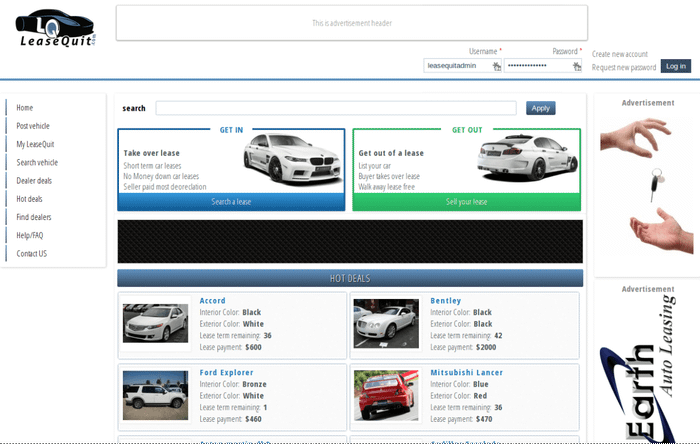Open the Bentley listing title

(x=446, y=301)
